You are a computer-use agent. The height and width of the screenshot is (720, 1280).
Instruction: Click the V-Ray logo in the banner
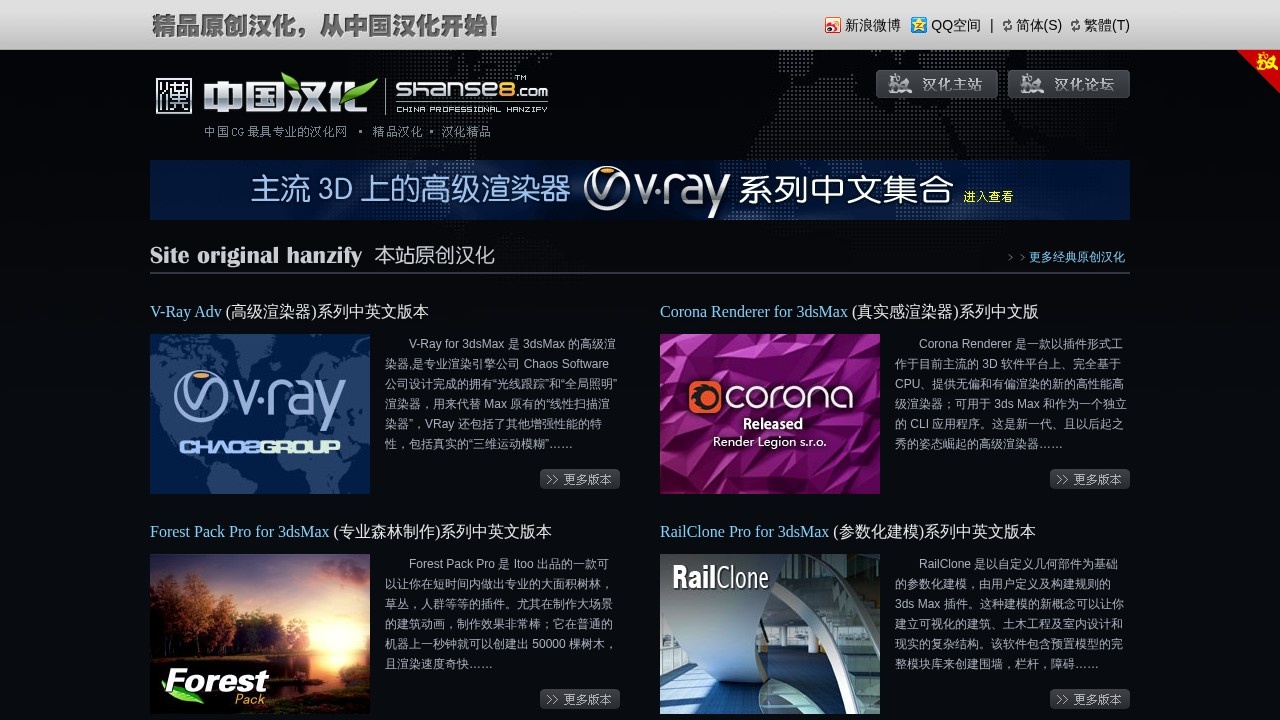pos(656,189)
